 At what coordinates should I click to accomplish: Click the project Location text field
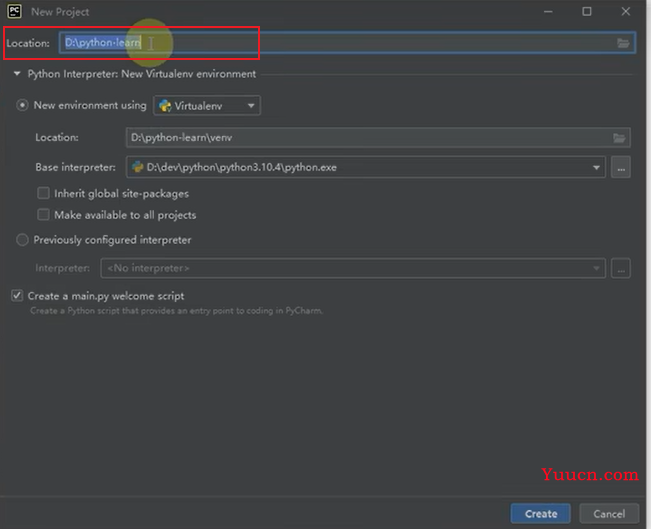[347, 42]
